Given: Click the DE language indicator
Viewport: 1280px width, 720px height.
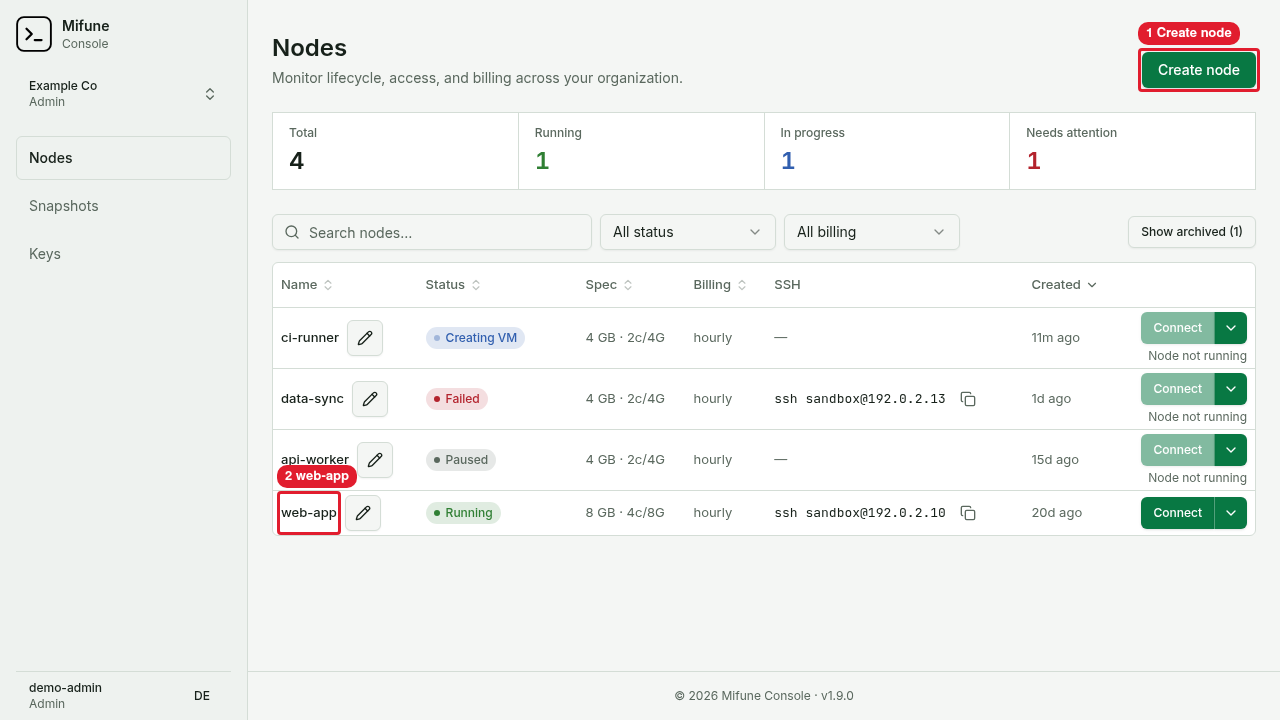Looking at the screenshot, I should pyautogui.click(x=202, y=696).
